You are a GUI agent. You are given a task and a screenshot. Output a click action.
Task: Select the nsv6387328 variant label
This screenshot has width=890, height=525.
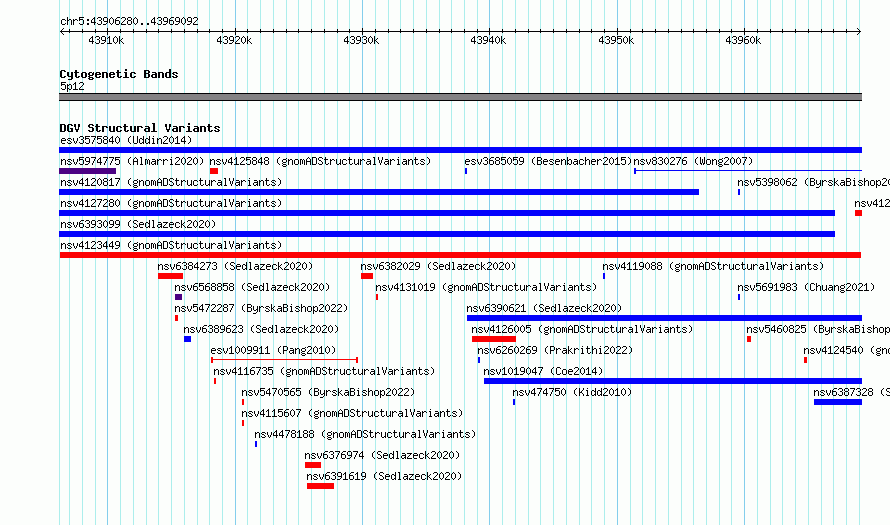click(851, 392)
